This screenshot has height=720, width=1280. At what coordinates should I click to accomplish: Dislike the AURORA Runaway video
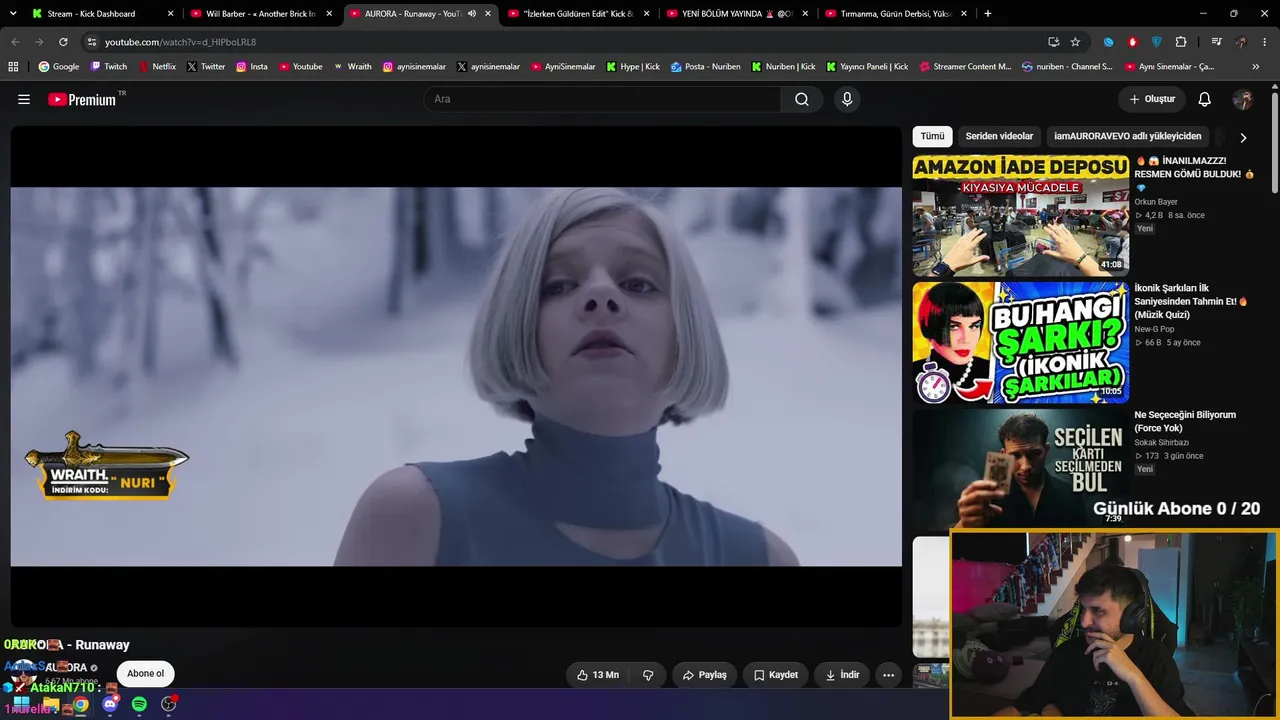(x=648, y=675)
